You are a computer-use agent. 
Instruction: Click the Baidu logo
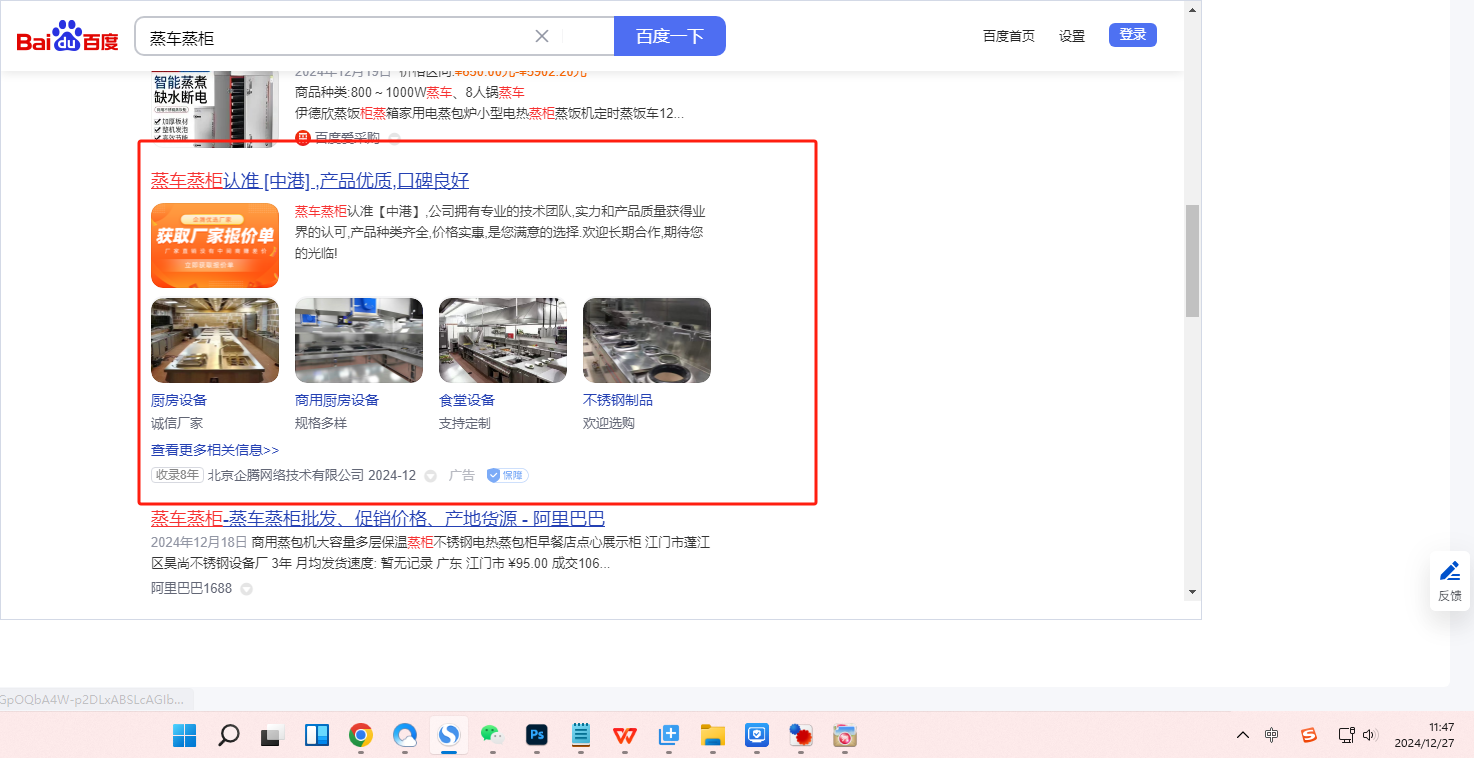point(67,37)
